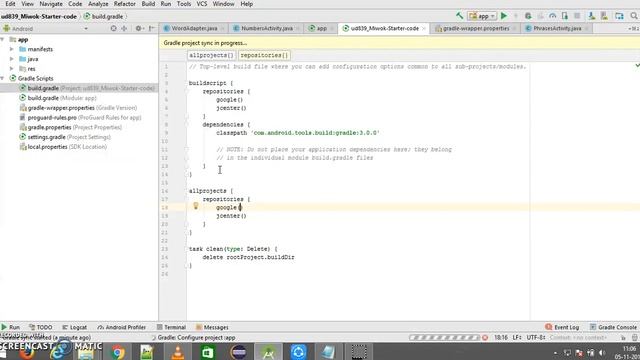Open Android Studio taskbar icon
Image resolution: width=640 pixels, height=360 pixels.
point(268,352)
